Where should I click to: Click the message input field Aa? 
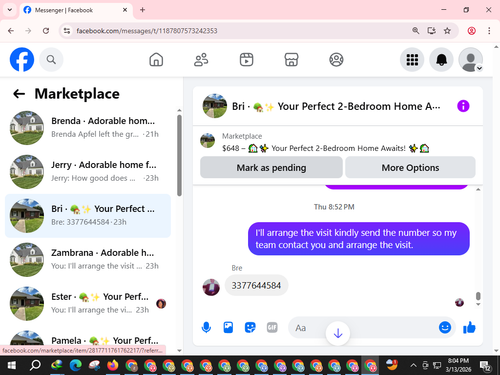[x=363, y=327]
